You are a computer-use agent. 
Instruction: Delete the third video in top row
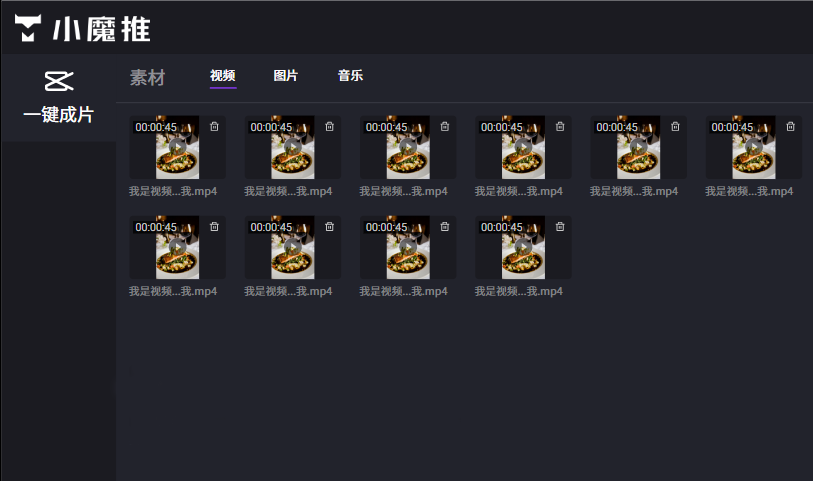click(x=445, y=127)
